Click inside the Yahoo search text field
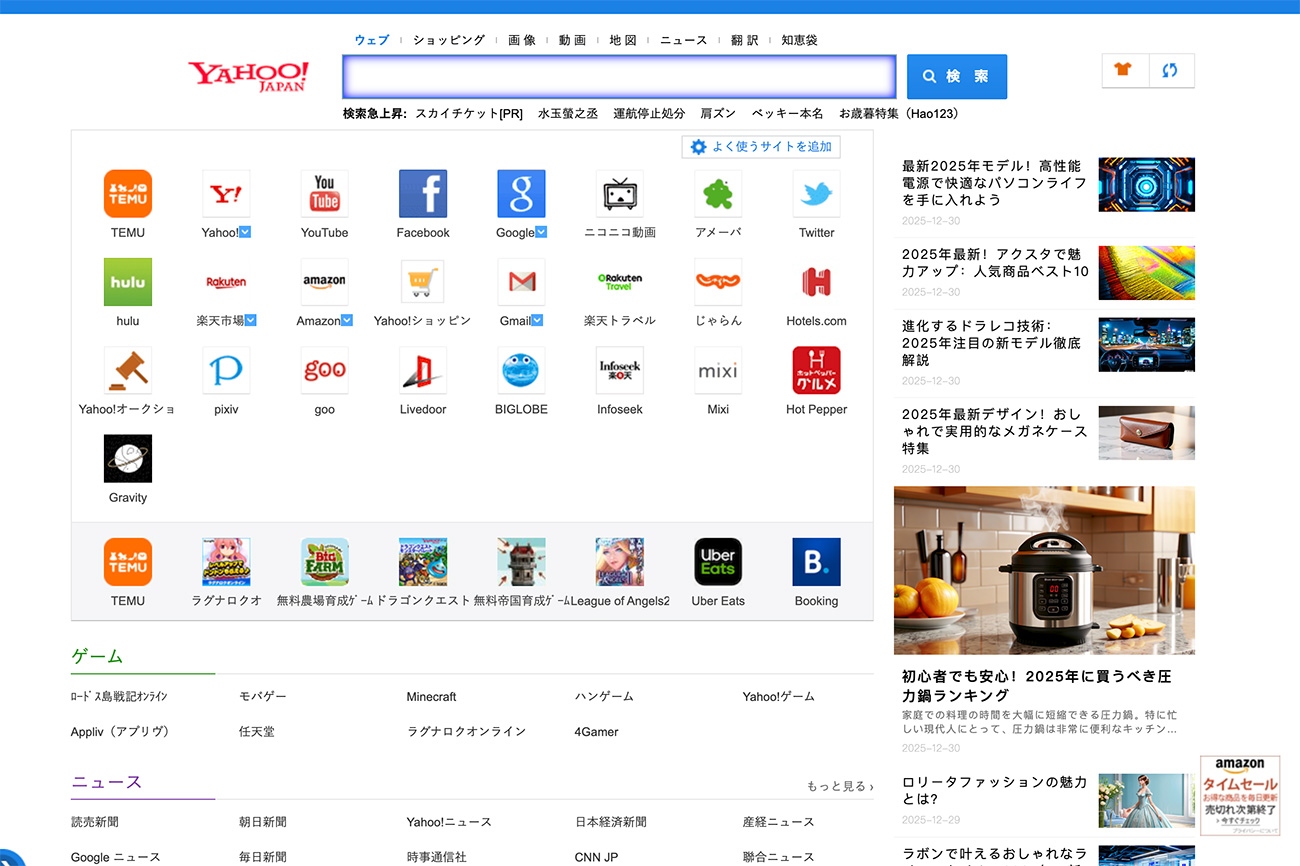 click(619, 76)
